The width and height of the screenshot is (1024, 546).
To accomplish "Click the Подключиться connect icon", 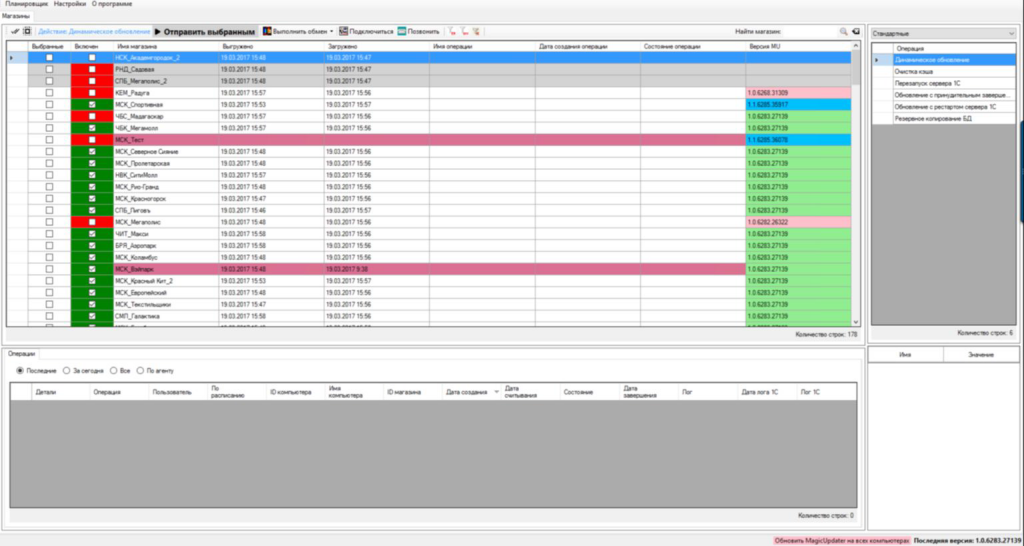I will [344, 31].
